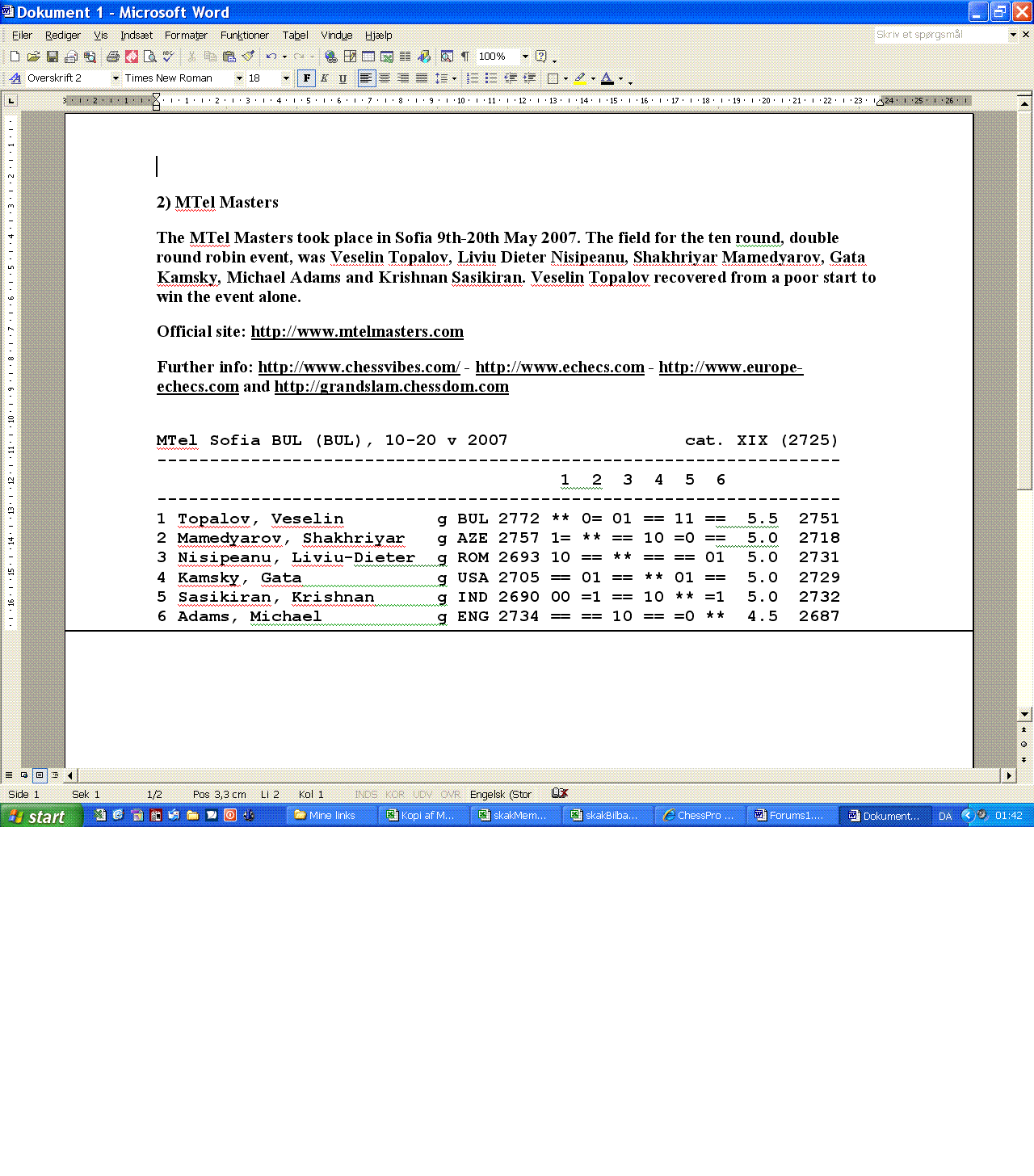Toggle bold formatting with F button
This screenshot has width=1034, height=1176.
click(306, 78)
